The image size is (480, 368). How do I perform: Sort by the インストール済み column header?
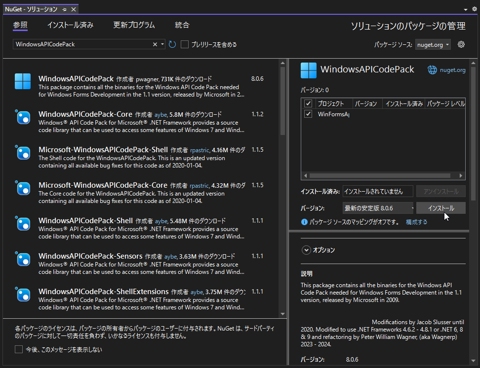click(x=404, y=104)
